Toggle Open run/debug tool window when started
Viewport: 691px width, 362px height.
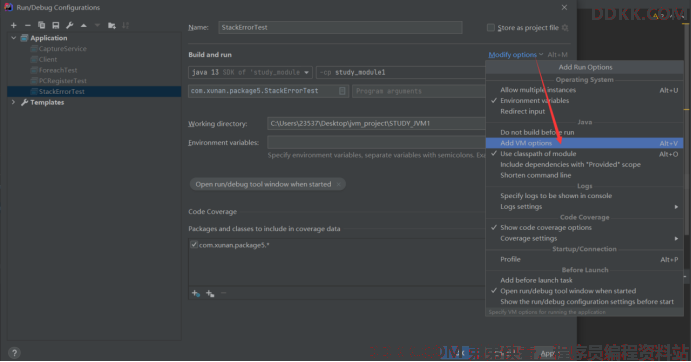click(584, 291)
